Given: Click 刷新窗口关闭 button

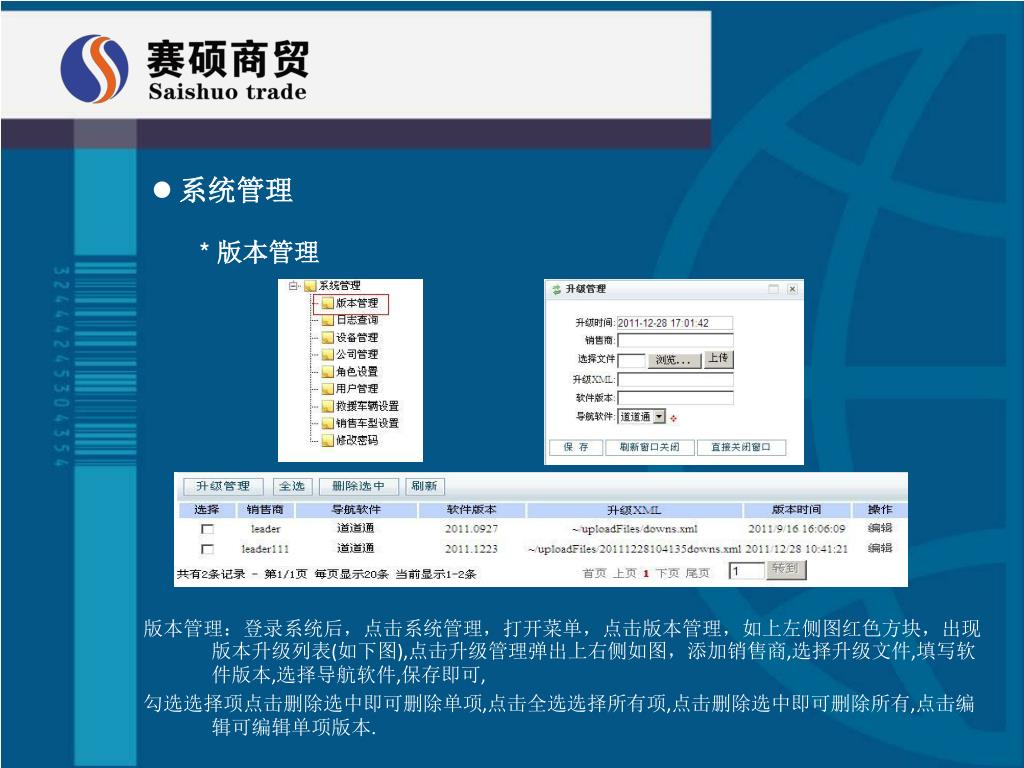Looking at the screenshot, I should 649,447.
